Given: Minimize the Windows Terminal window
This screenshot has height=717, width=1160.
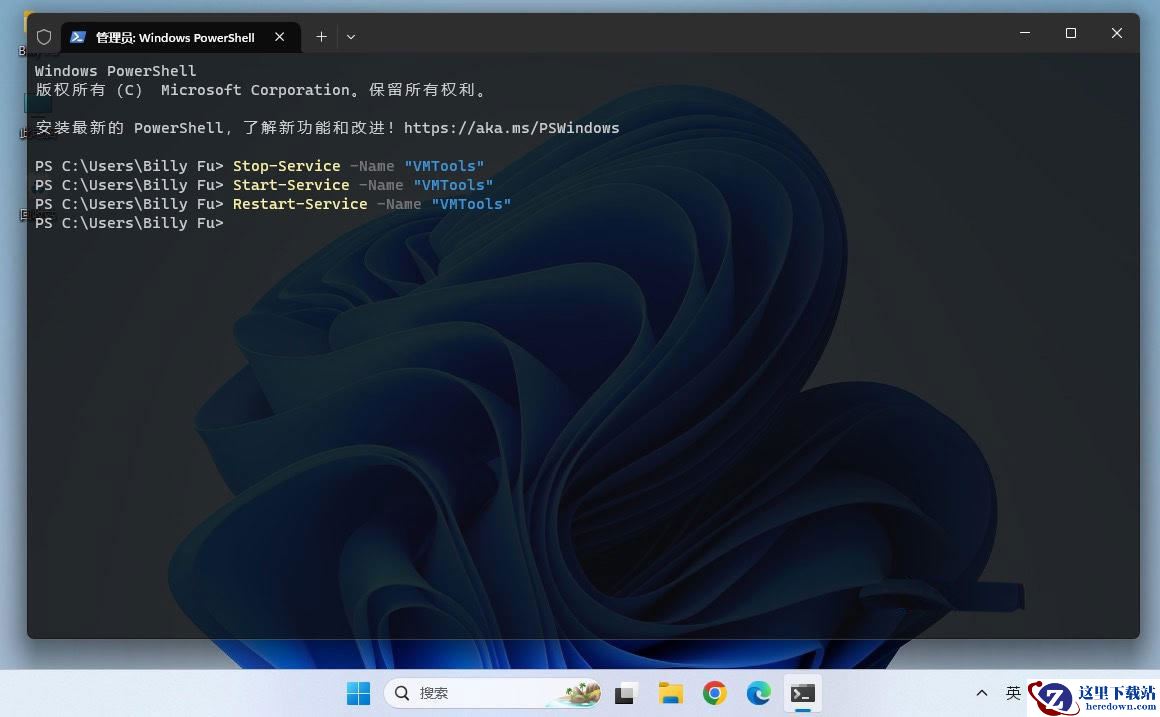Looking at the screenshot, I should (x=1025, y=33).
